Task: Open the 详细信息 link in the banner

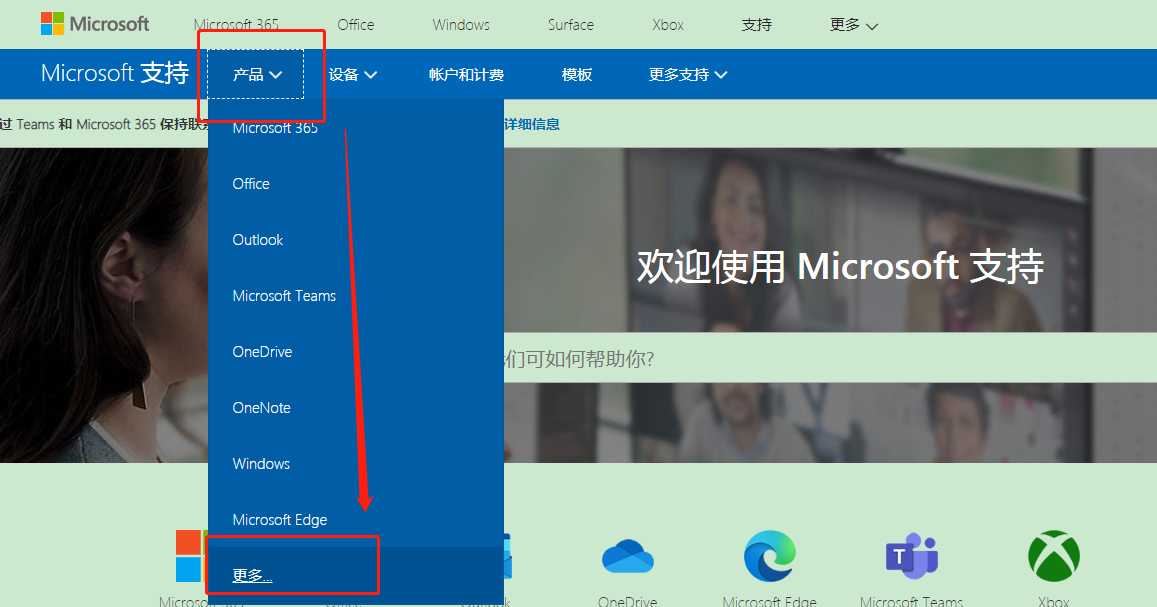Action: tap(532, 124)
